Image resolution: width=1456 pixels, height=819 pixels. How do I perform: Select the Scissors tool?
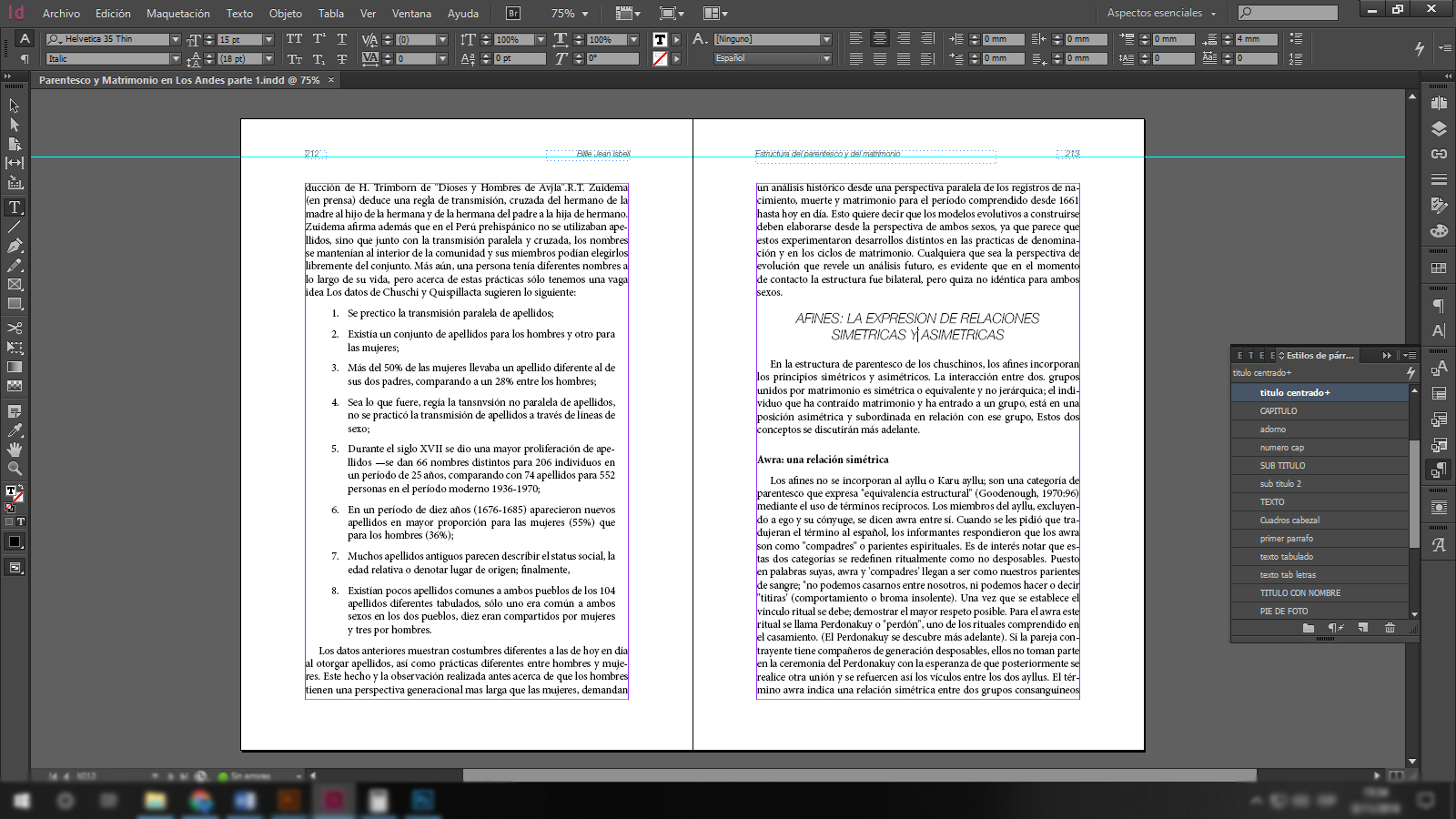pos(15,328)
